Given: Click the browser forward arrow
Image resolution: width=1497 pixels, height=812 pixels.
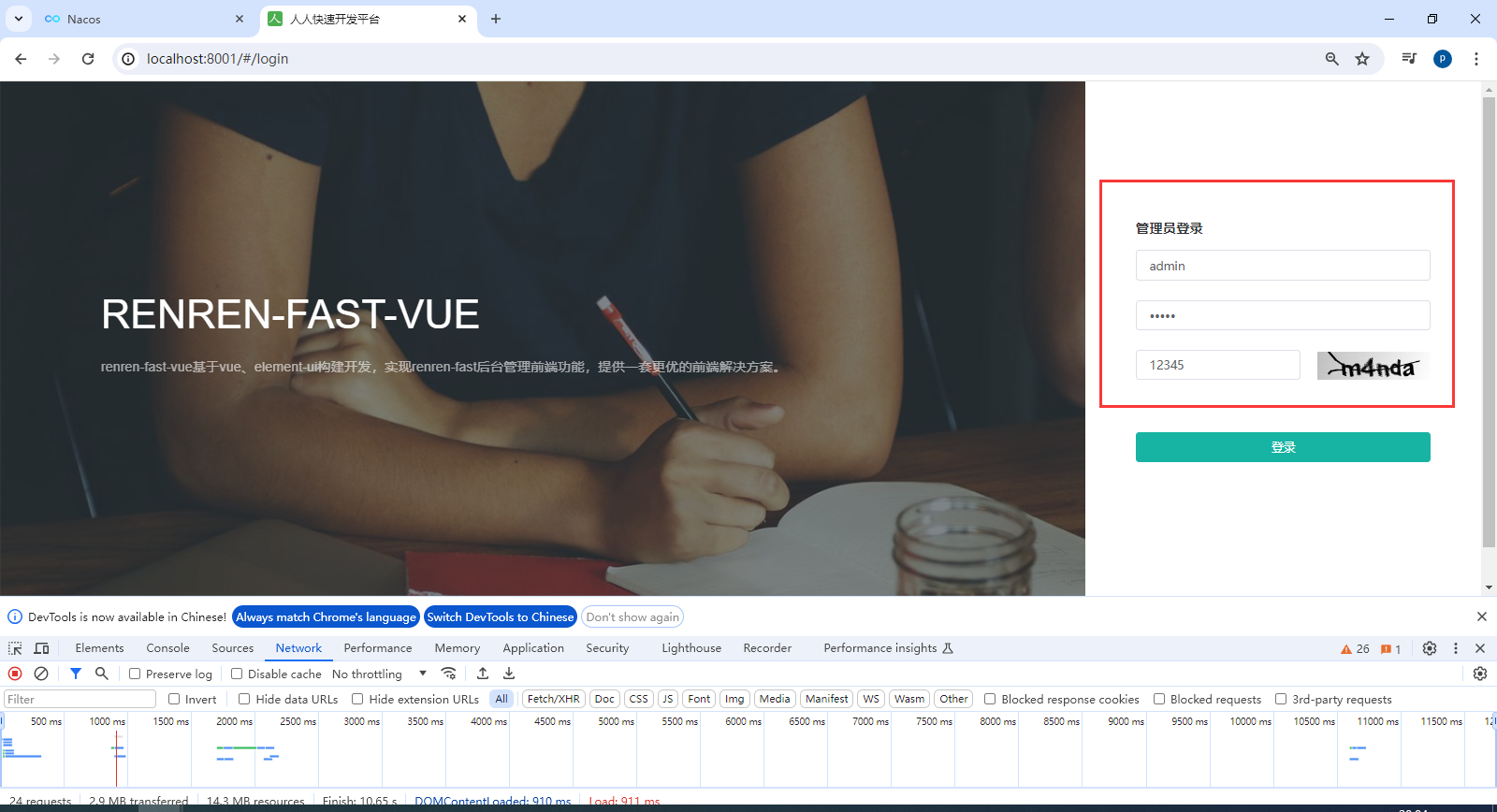Looking at the screenshot, I should point(54,59).
